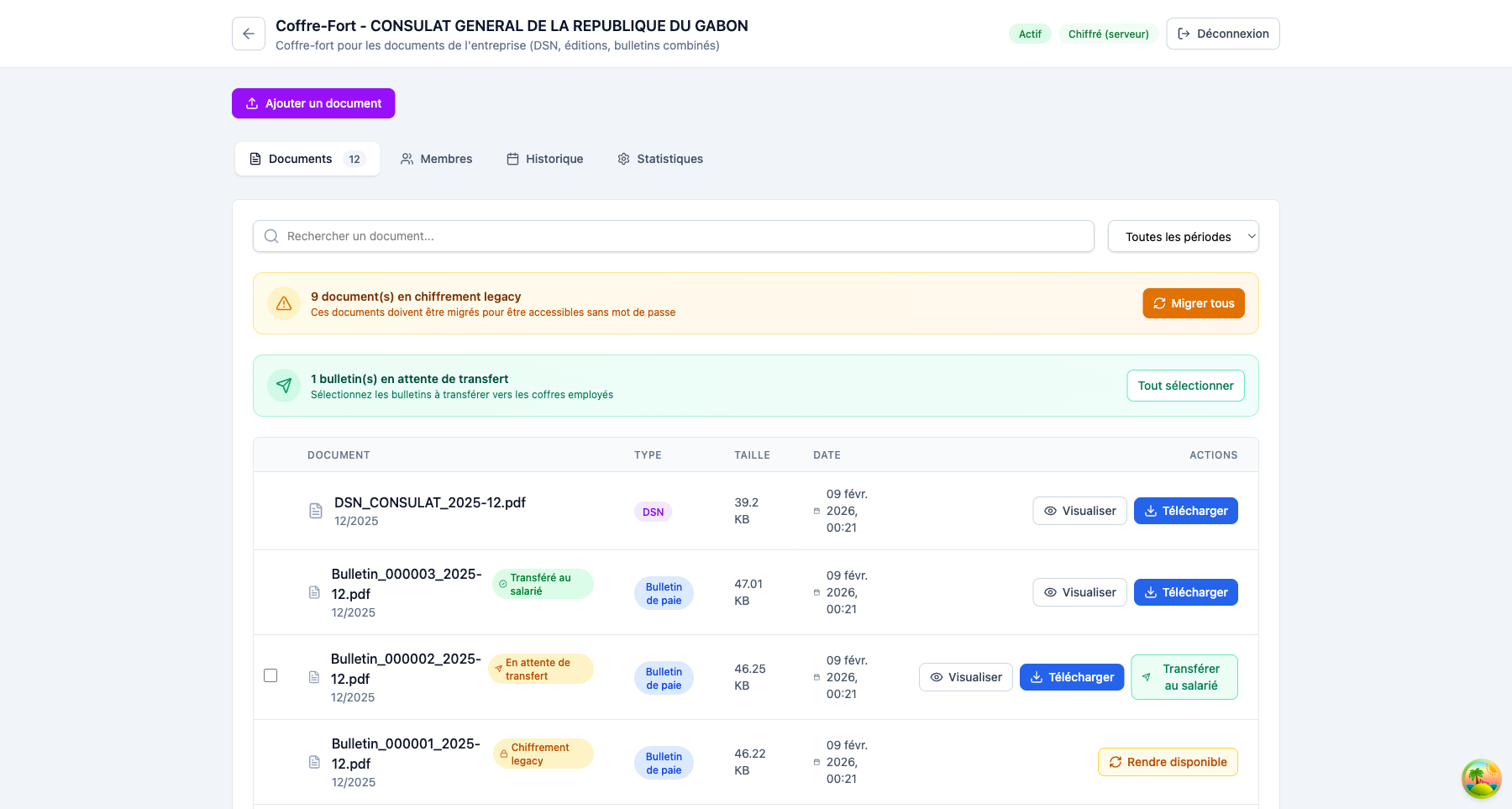Click the orange warning triangle icon
This screenshot has width=1512, height=809.
(x=284, y=303)
